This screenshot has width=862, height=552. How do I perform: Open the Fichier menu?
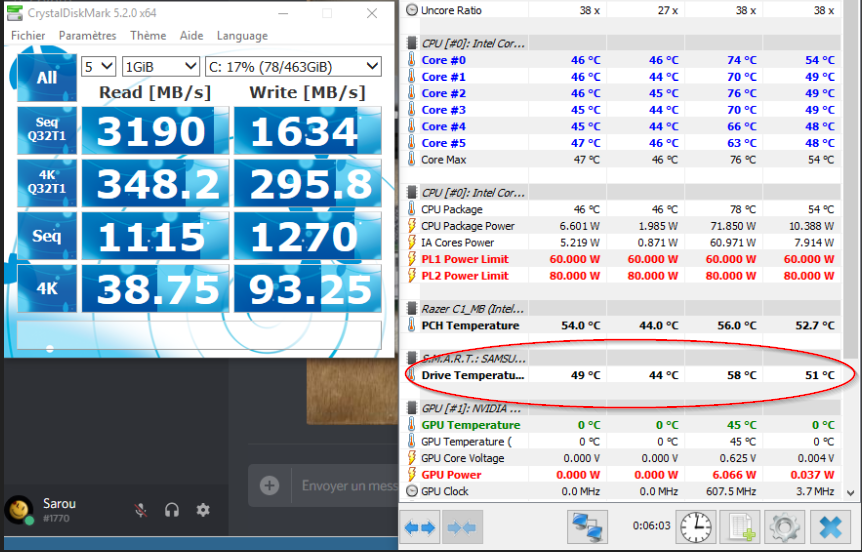point(28,36)
